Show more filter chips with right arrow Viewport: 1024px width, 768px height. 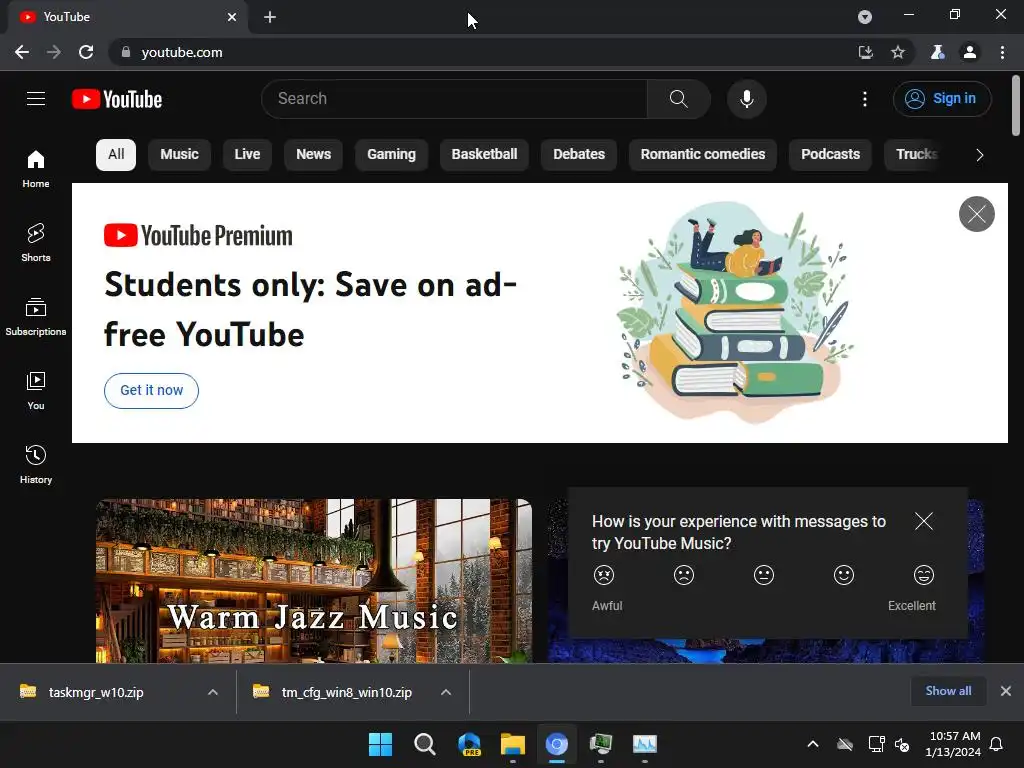pyautogui.click(x=979, y=155)
